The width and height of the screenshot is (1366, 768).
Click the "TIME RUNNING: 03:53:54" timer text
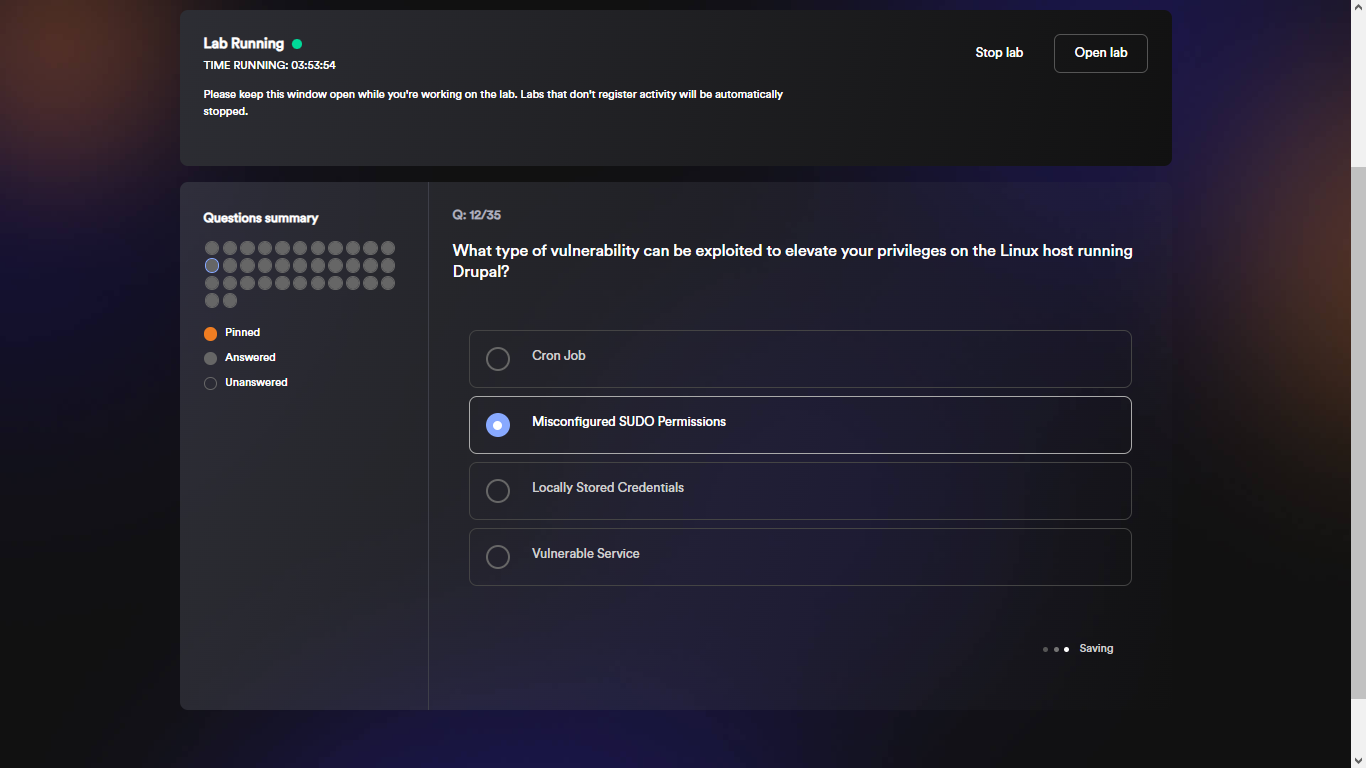269,65
